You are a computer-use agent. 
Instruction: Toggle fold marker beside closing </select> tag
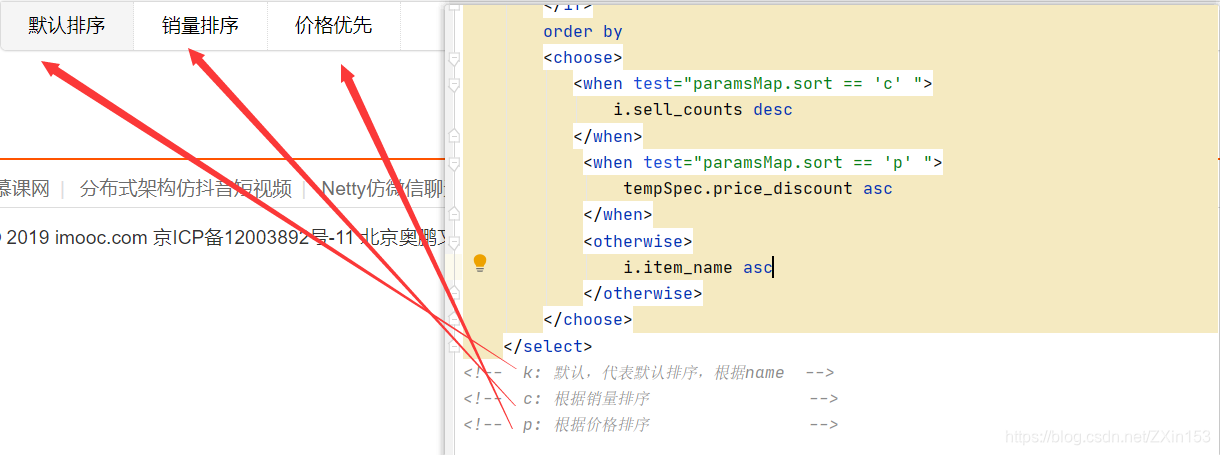tap(454, 346)
